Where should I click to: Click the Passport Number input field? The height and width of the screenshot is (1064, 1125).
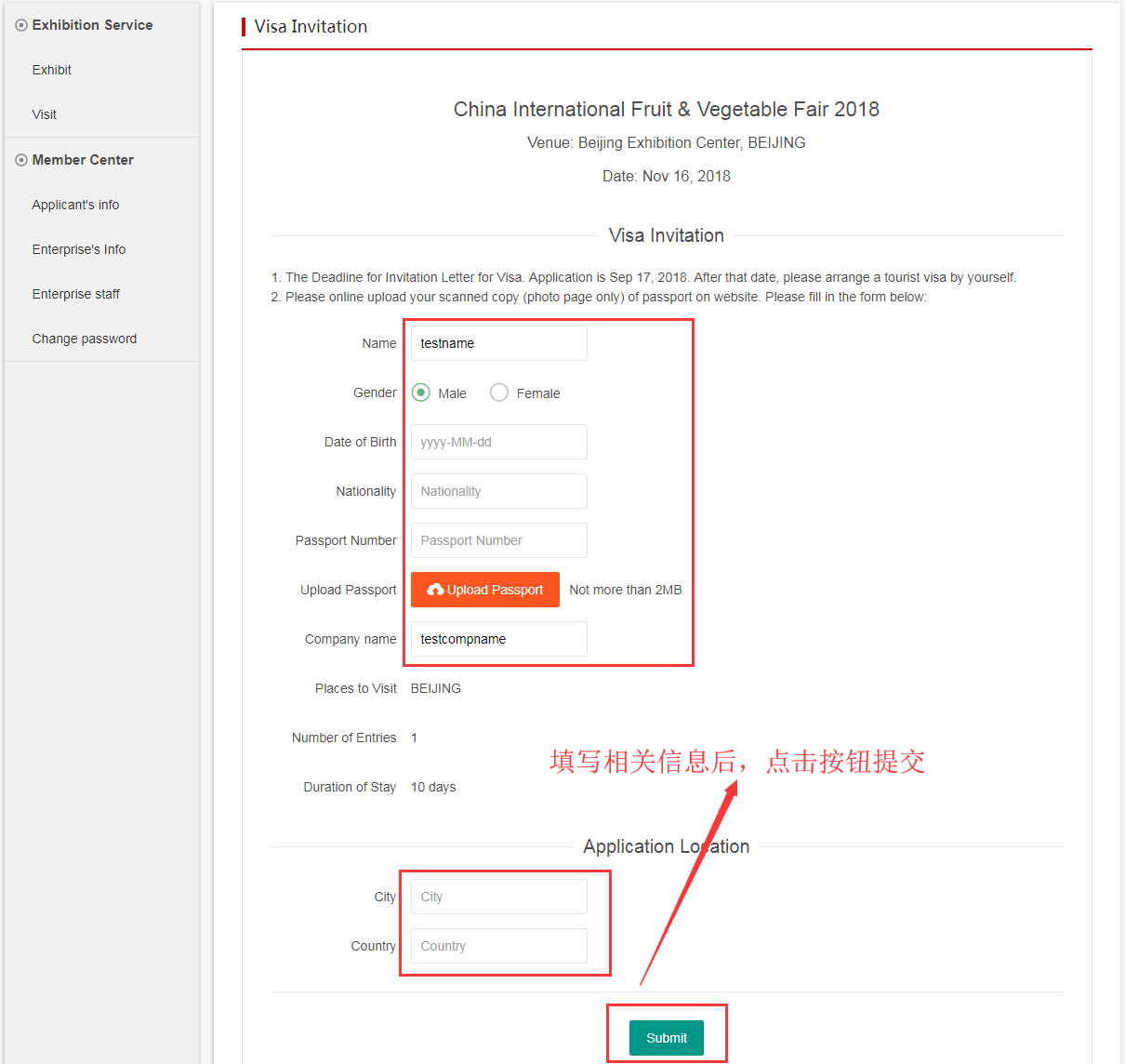[x=499, y=540]
